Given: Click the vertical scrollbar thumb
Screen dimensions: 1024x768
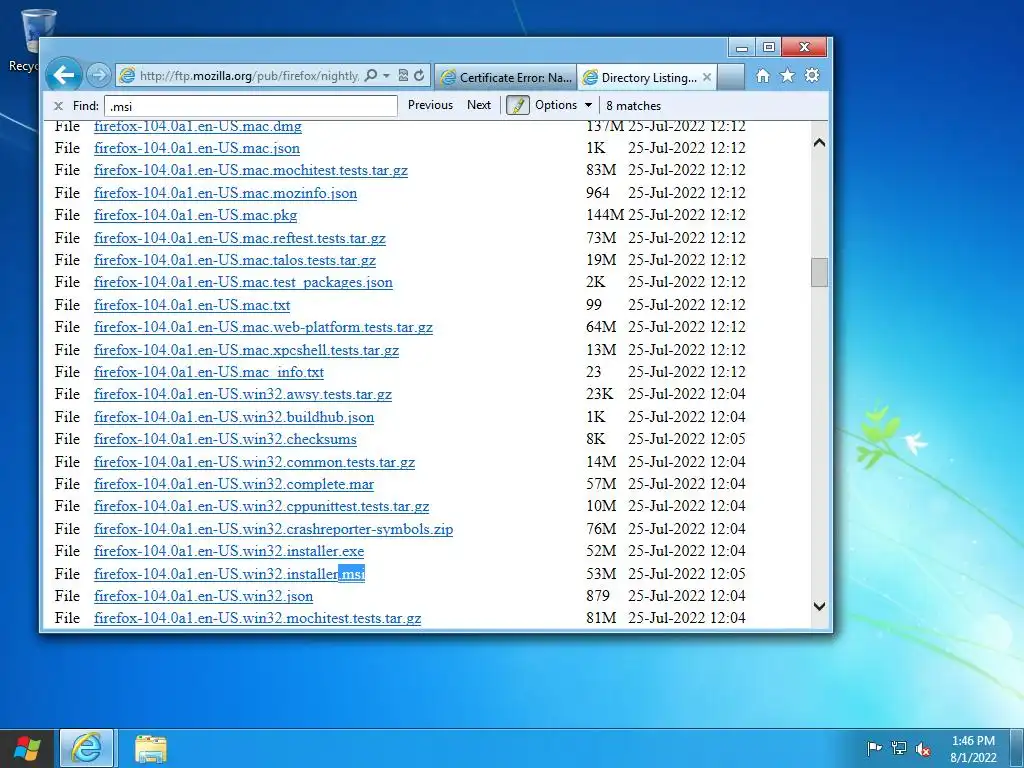Looking at the screenshot, I should coord(819,272).
